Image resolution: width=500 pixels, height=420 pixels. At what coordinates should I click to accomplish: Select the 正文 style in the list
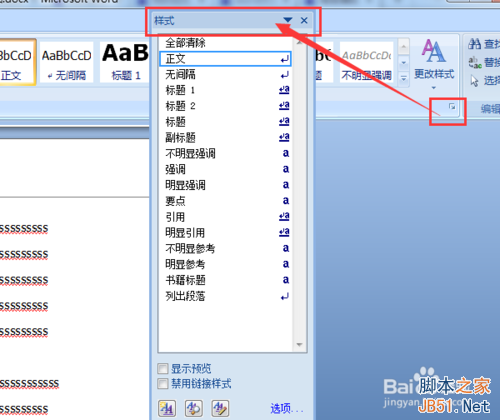pos(225,59)
